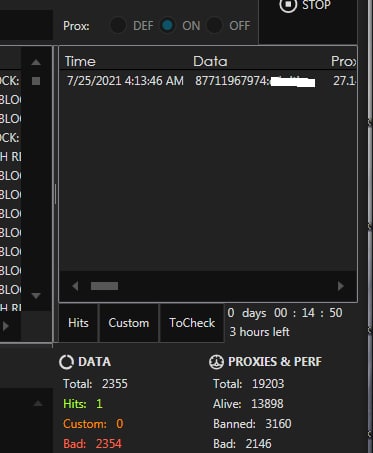This screenshot has width=373, height=453.
Task: Click the proxies Banned 3160 value
Action: (x=278, y=424)
